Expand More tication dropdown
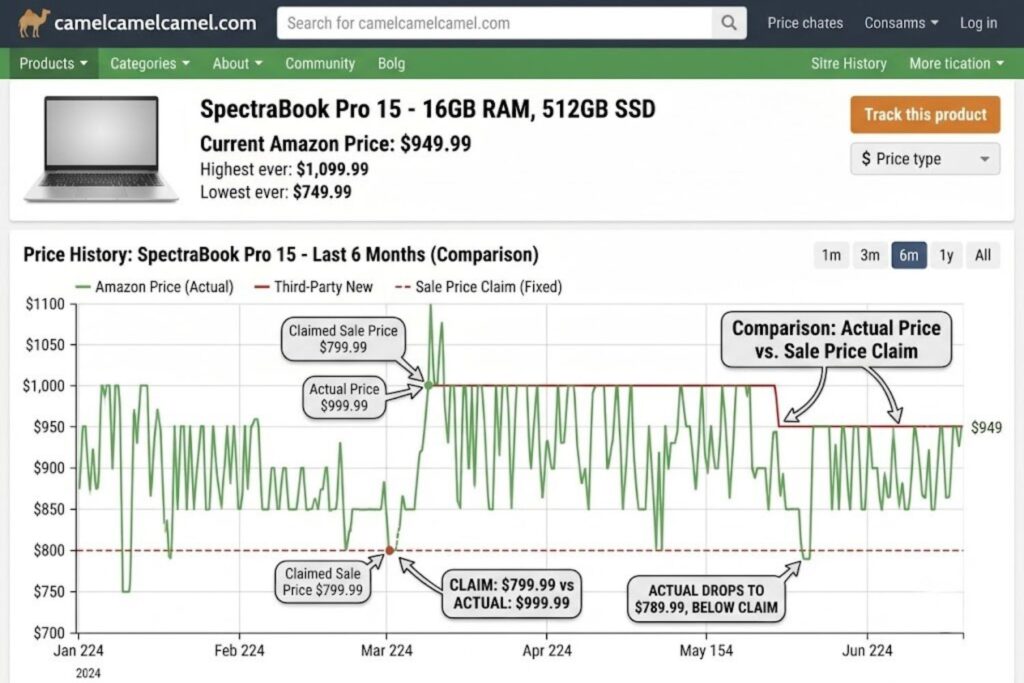This screenshot has height=683, width=1024. coord(956,63)
